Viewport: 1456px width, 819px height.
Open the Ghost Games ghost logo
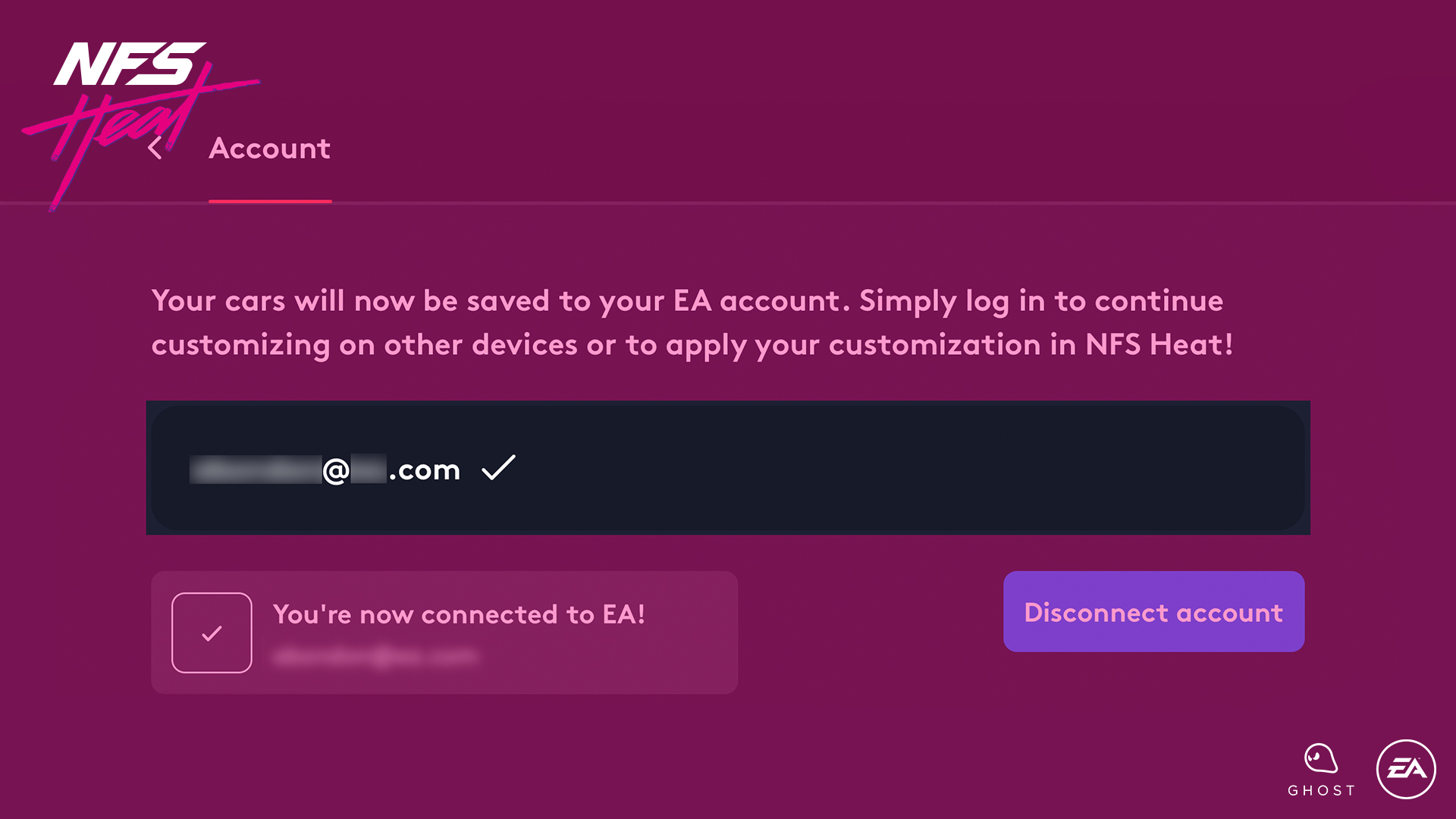click(x=1320, y=758)
